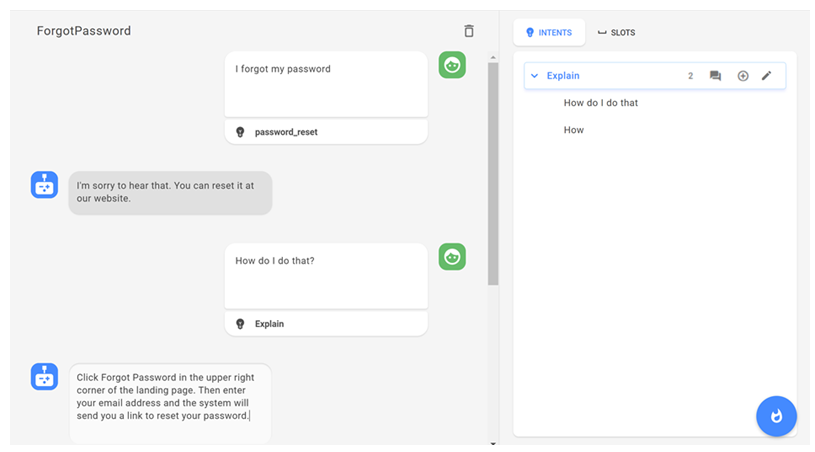Click the lightbulb icon next to password_reset
This screenshot has width=815, height=452.
(240, 132)
